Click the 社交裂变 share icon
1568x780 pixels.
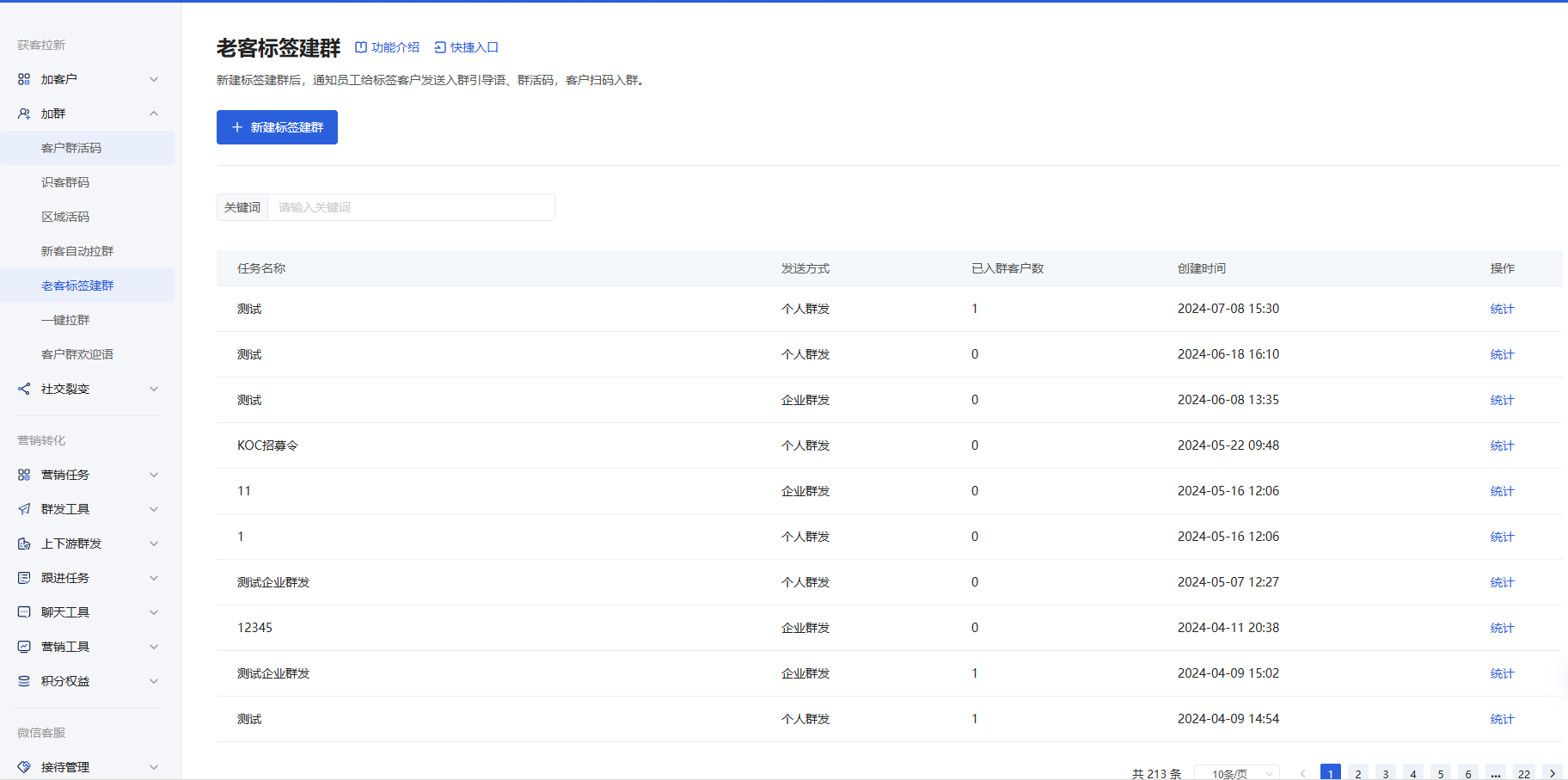(24, 389)
